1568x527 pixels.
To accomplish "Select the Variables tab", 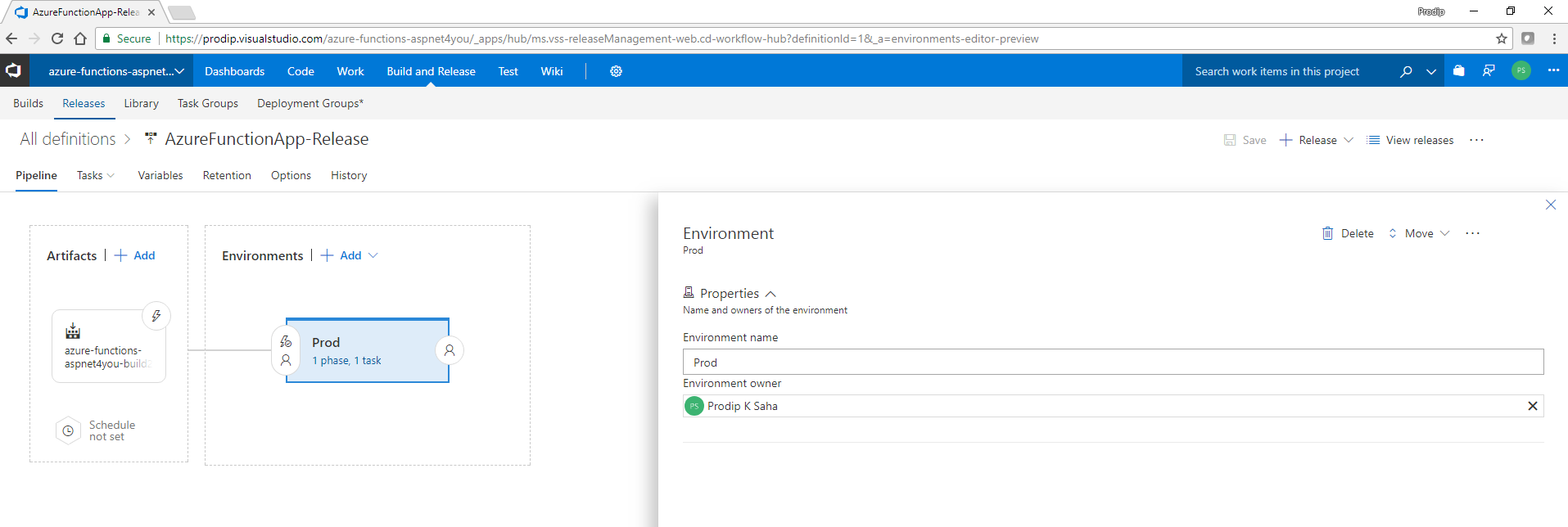I will (x=160, y=175).
